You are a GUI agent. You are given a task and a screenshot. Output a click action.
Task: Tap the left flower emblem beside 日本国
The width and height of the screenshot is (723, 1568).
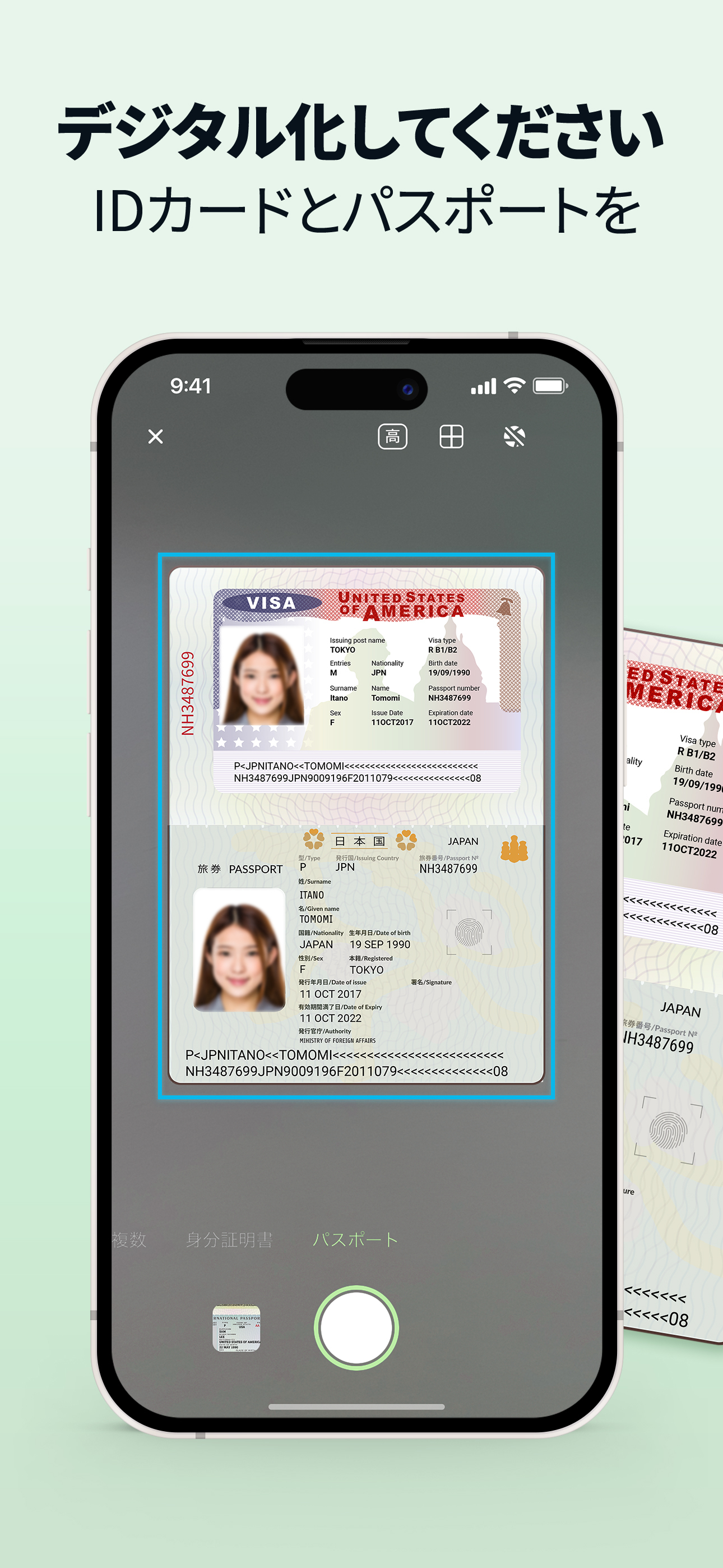coord(313,839)
